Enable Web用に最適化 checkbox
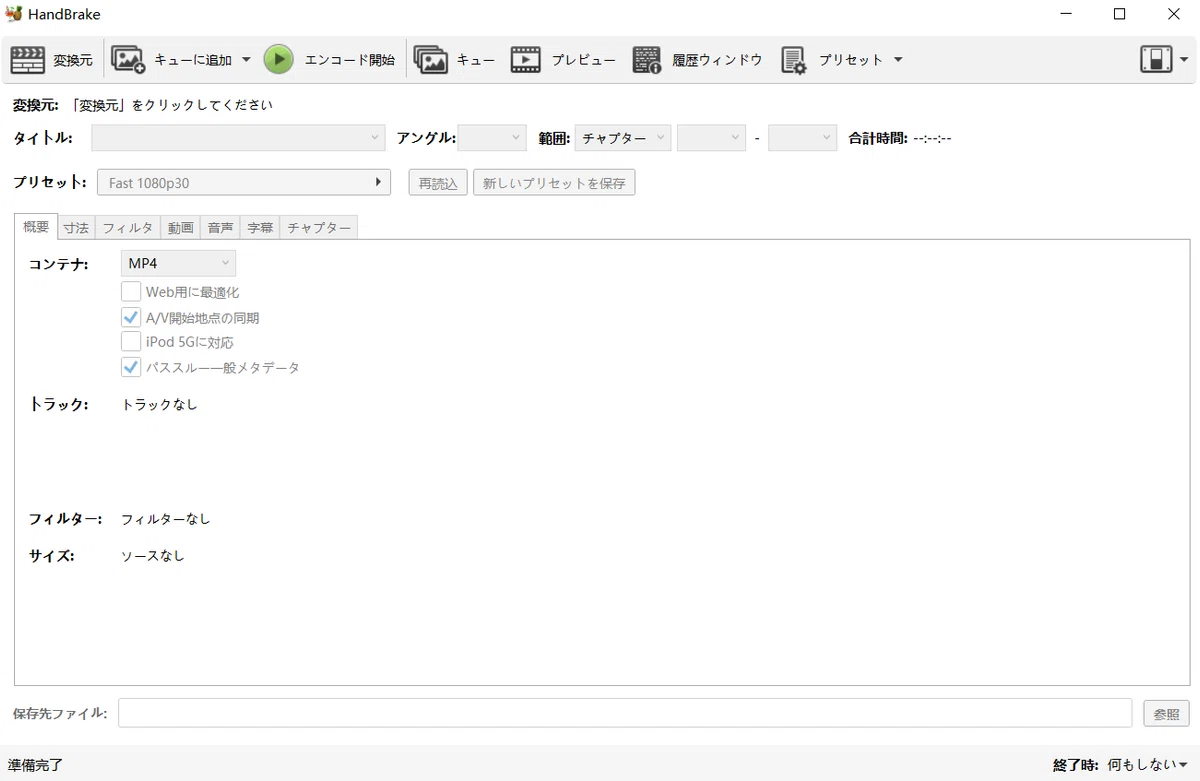1200x781 pixels. click(131, 292)
